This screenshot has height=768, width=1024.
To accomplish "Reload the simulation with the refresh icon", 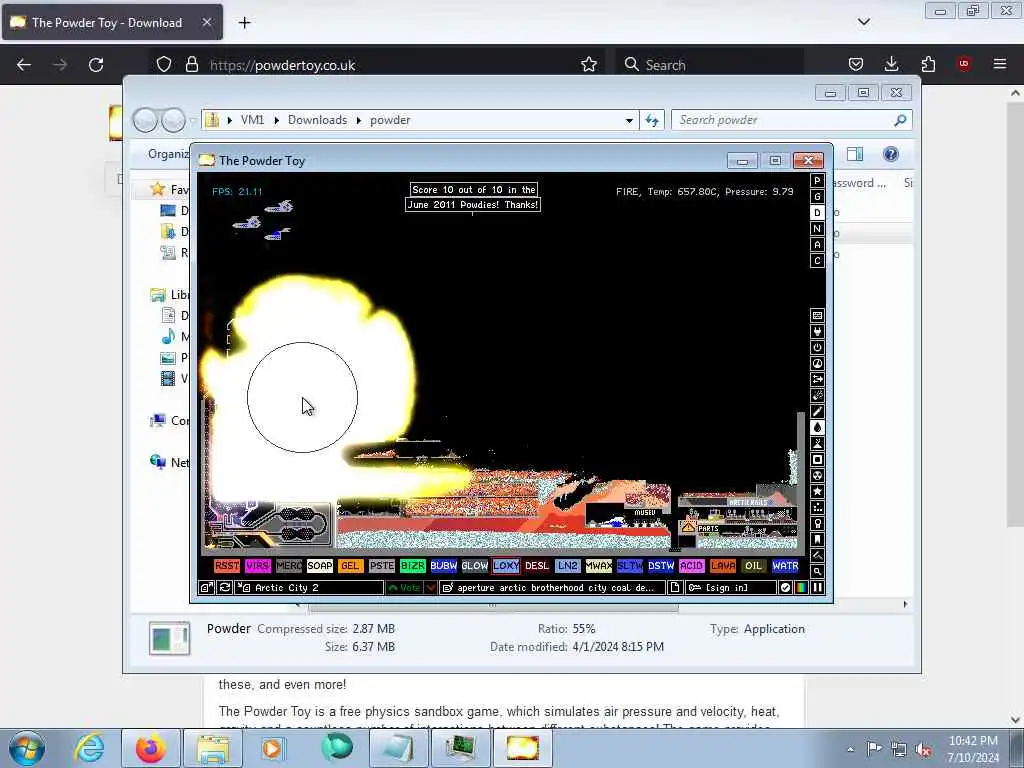I will [x=225, y=588].
